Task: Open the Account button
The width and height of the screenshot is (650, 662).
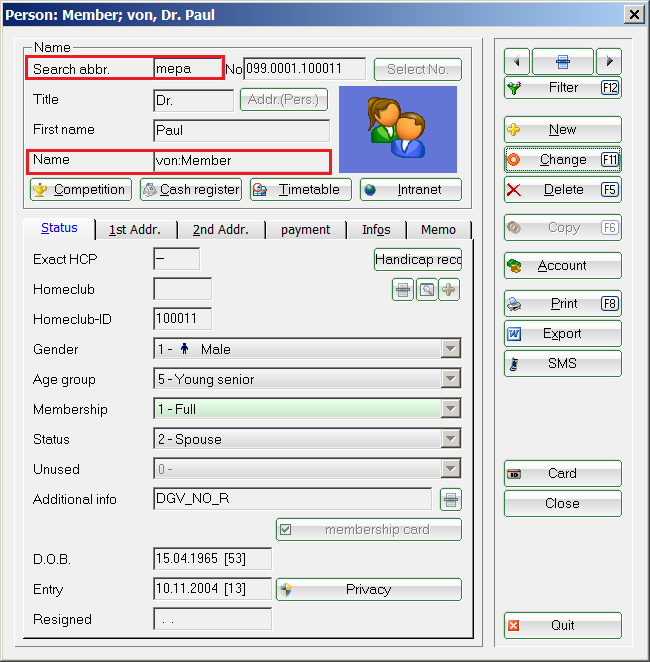Action: 563,266
